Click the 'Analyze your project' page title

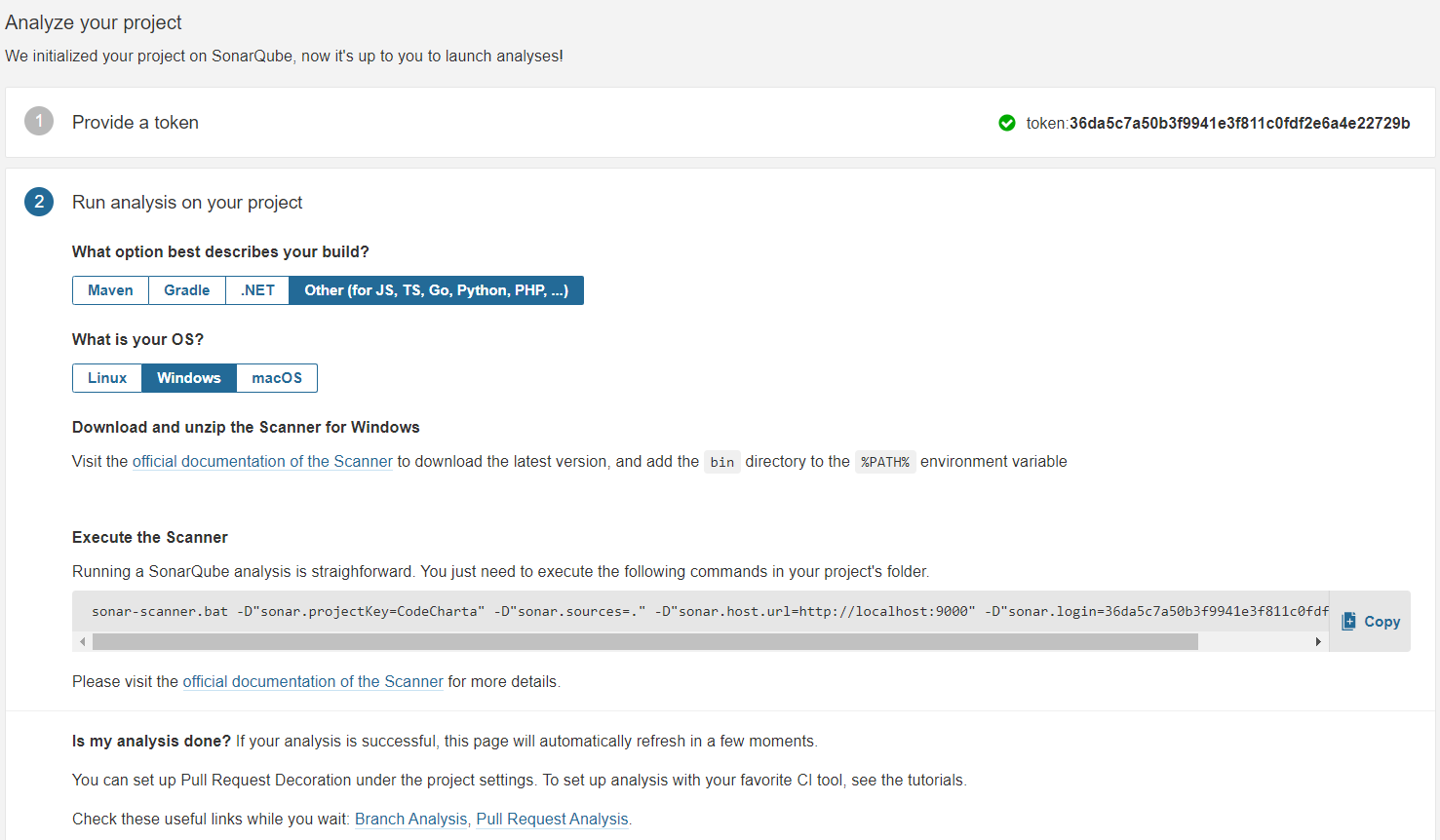pos(94,22)
